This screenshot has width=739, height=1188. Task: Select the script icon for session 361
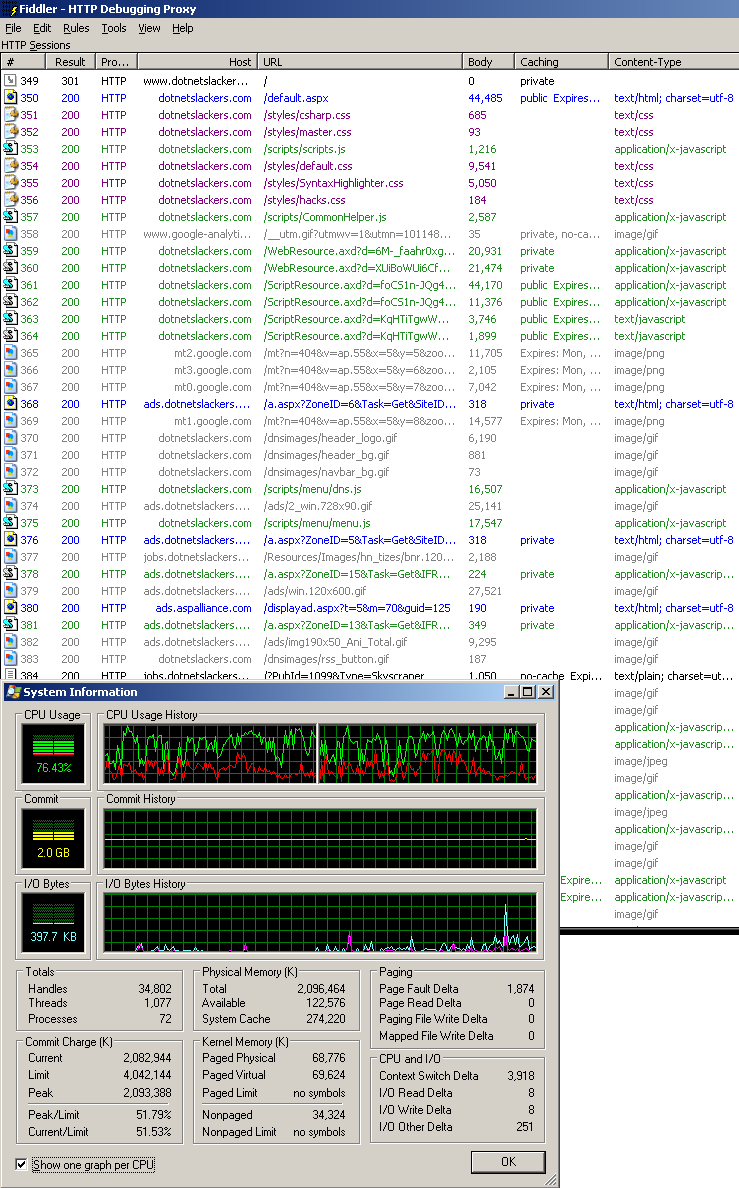(x=10, y=285)
